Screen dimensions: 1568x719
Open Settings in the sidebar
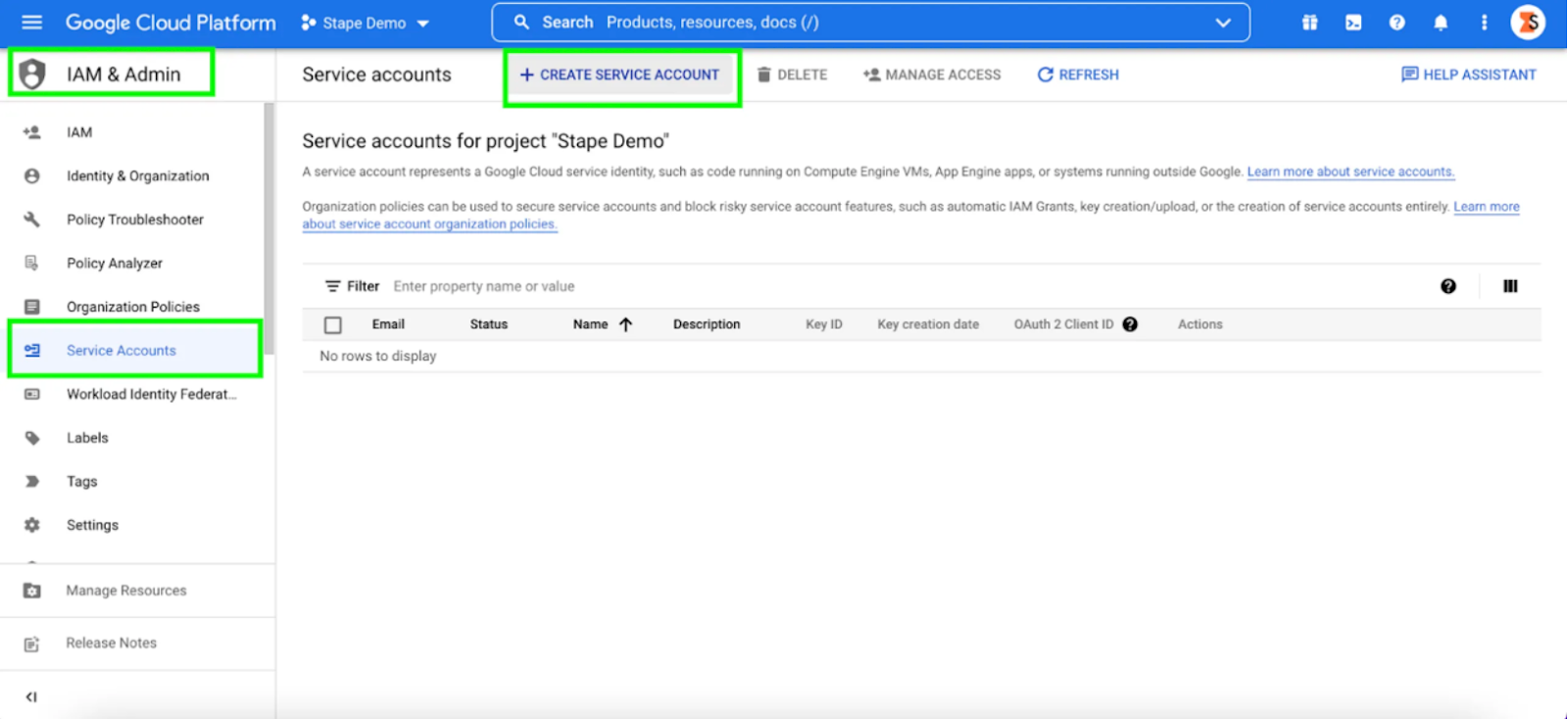[x=92, y=525]
